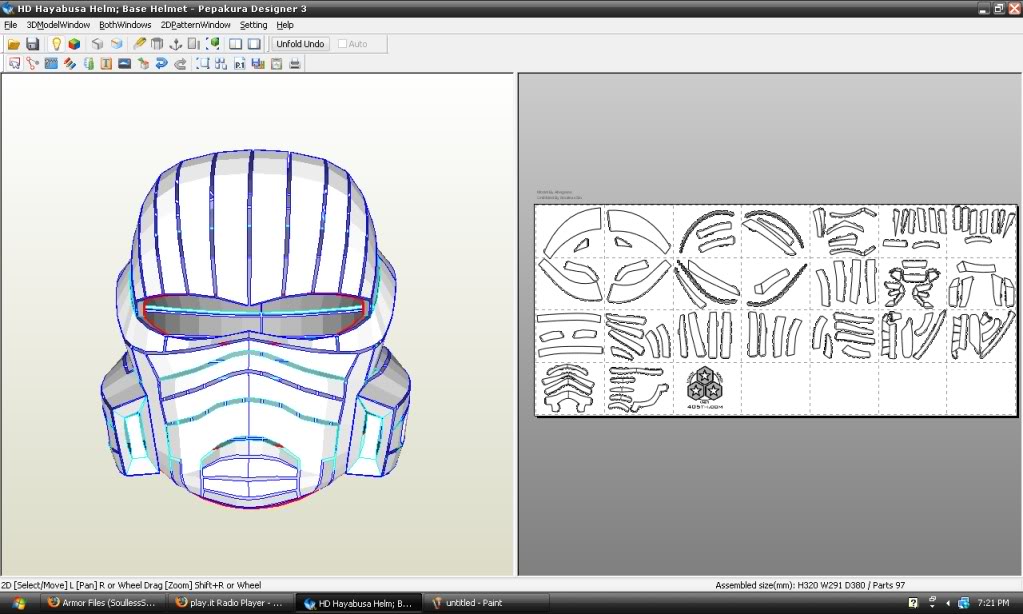
Task: Click the Windows Start button
Action: click(18, 603)
